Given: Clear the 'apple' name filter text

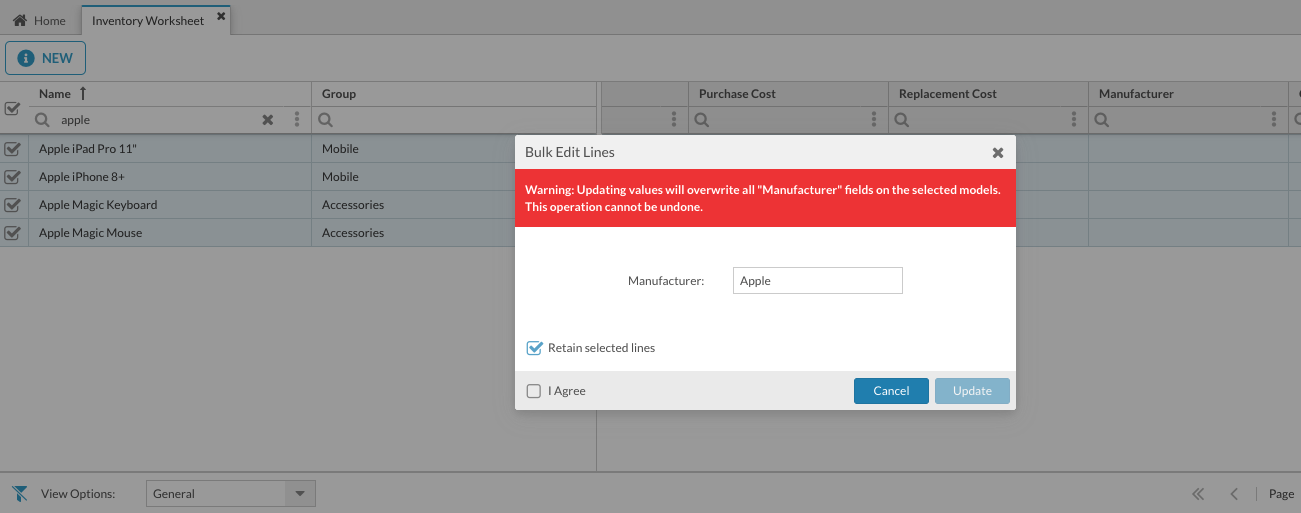Looking at the screenshot, I should coord(267,120).
